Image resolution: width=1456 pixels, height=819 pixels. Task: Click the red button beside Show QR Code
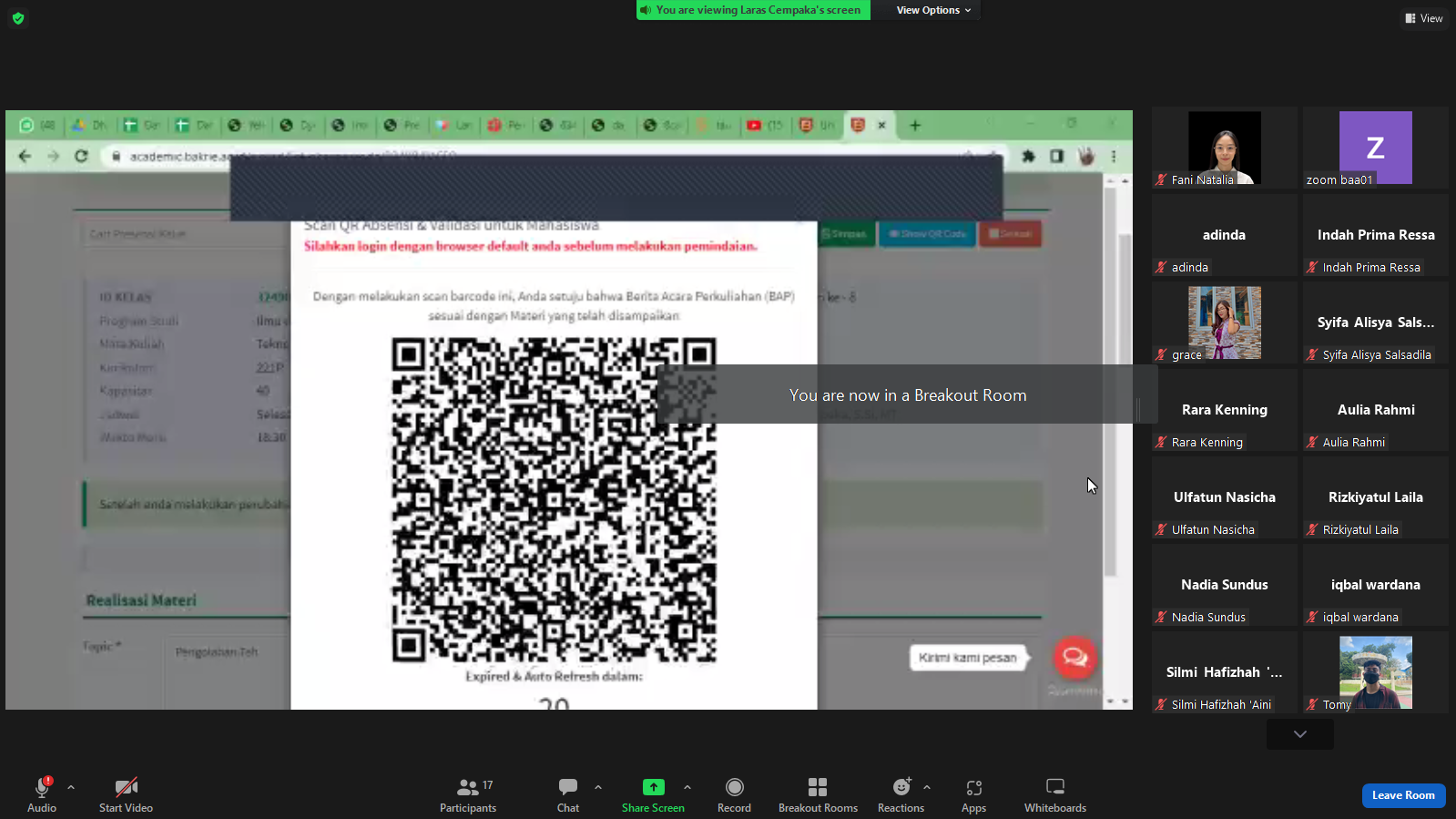(1010, 234)
